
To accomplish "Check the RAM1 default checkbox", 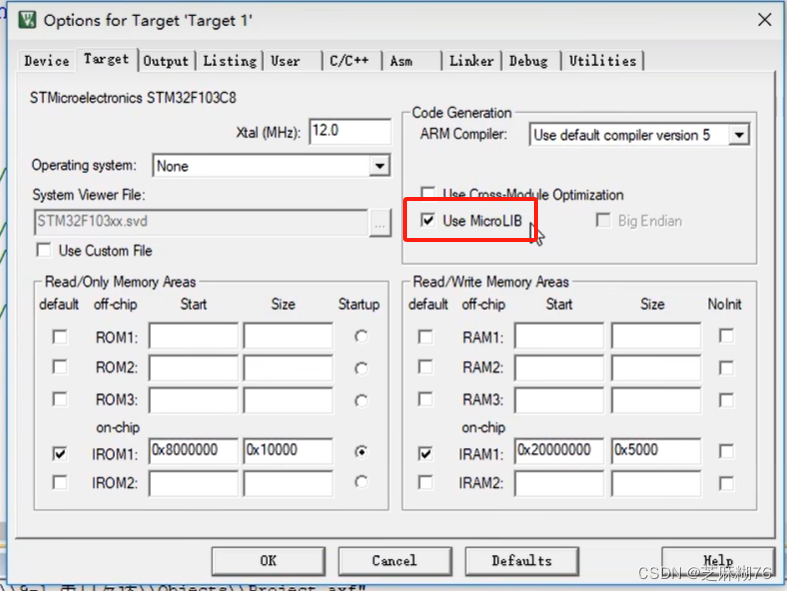I will (x=426, y=336).
